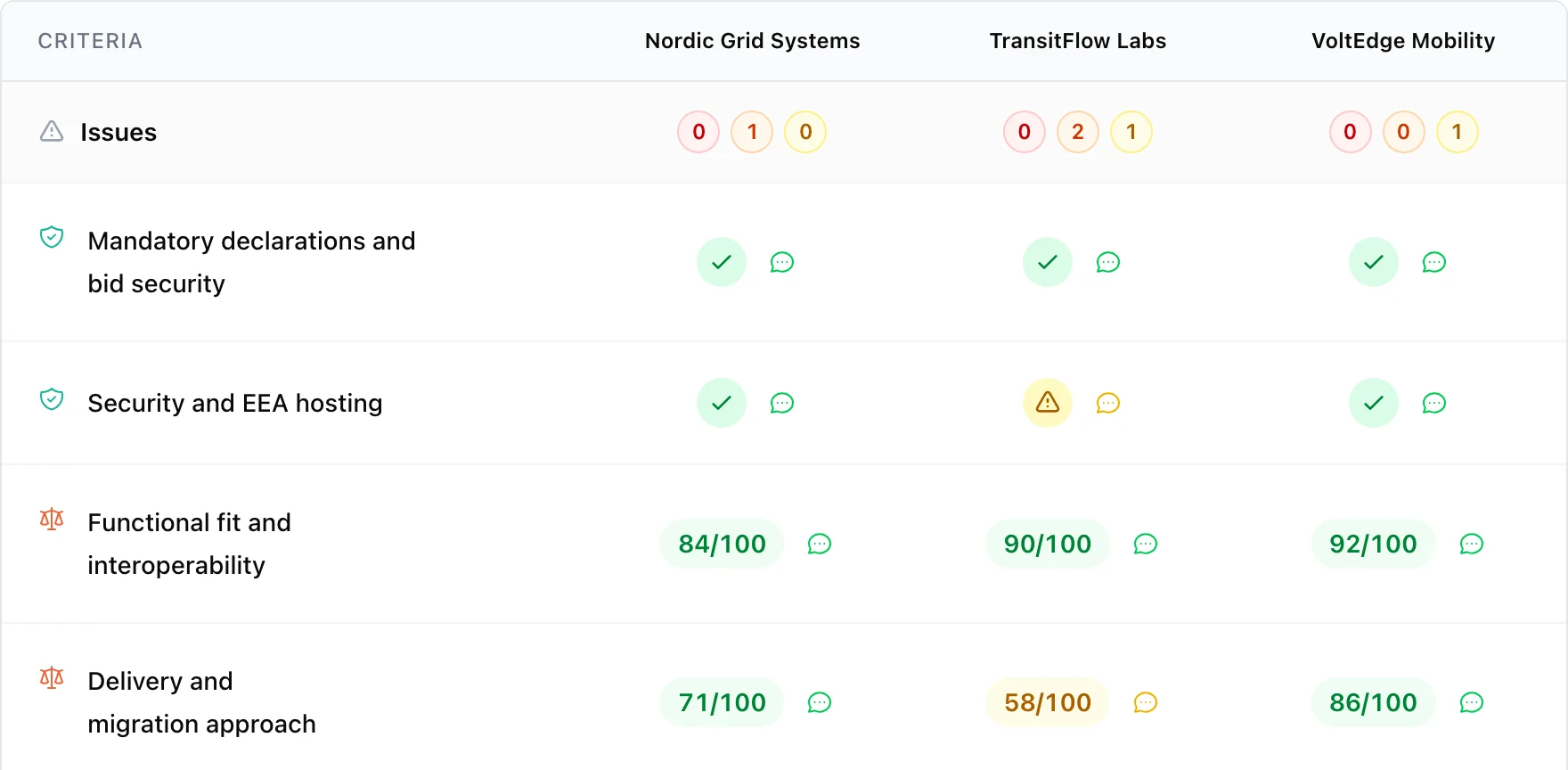Open Nordic Grid Systems EEA hosting comment

[x=782, y=403]
